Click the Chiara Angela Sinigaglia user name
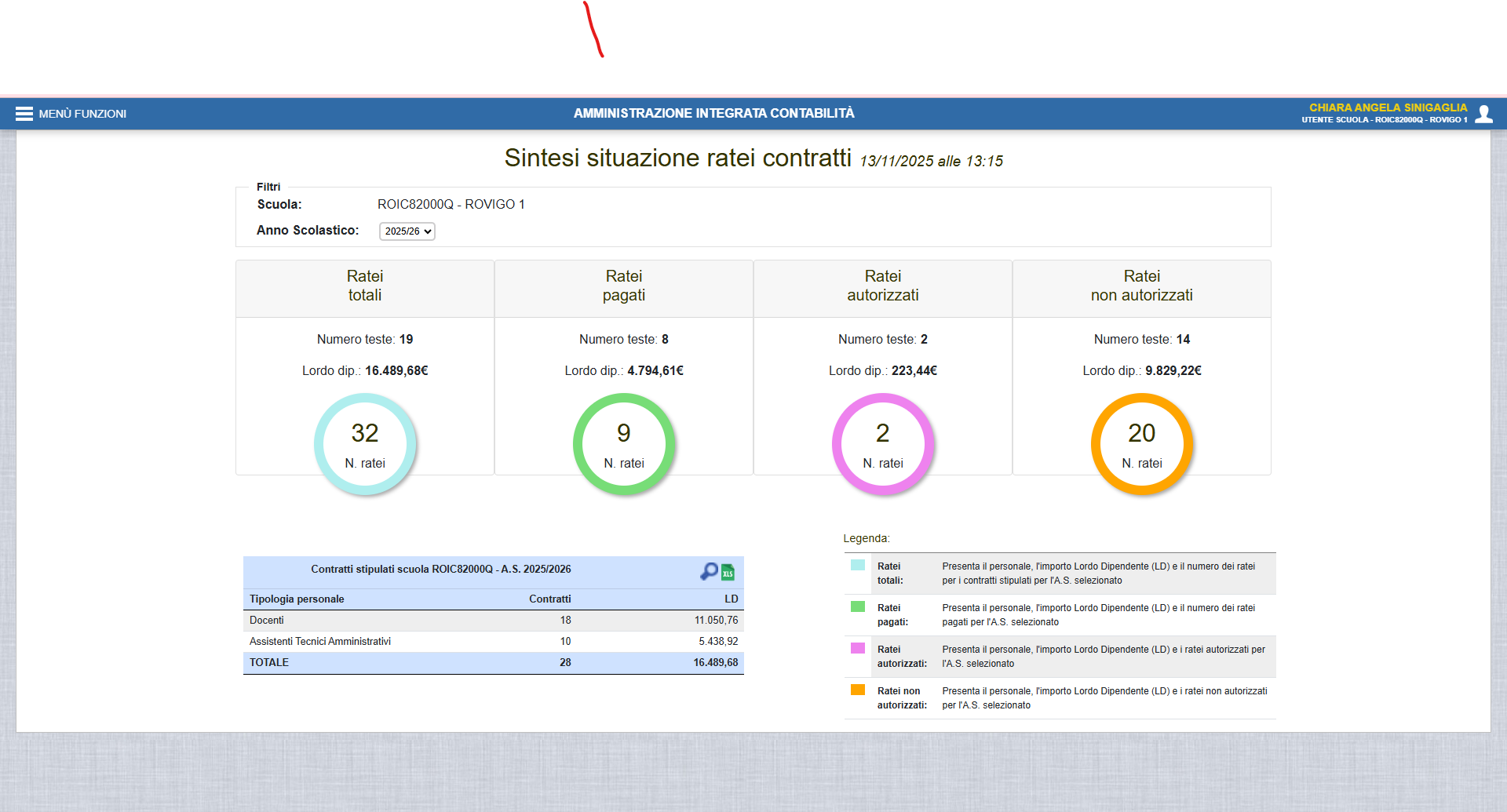1507x812 pixels. [x=1388, y=107]
